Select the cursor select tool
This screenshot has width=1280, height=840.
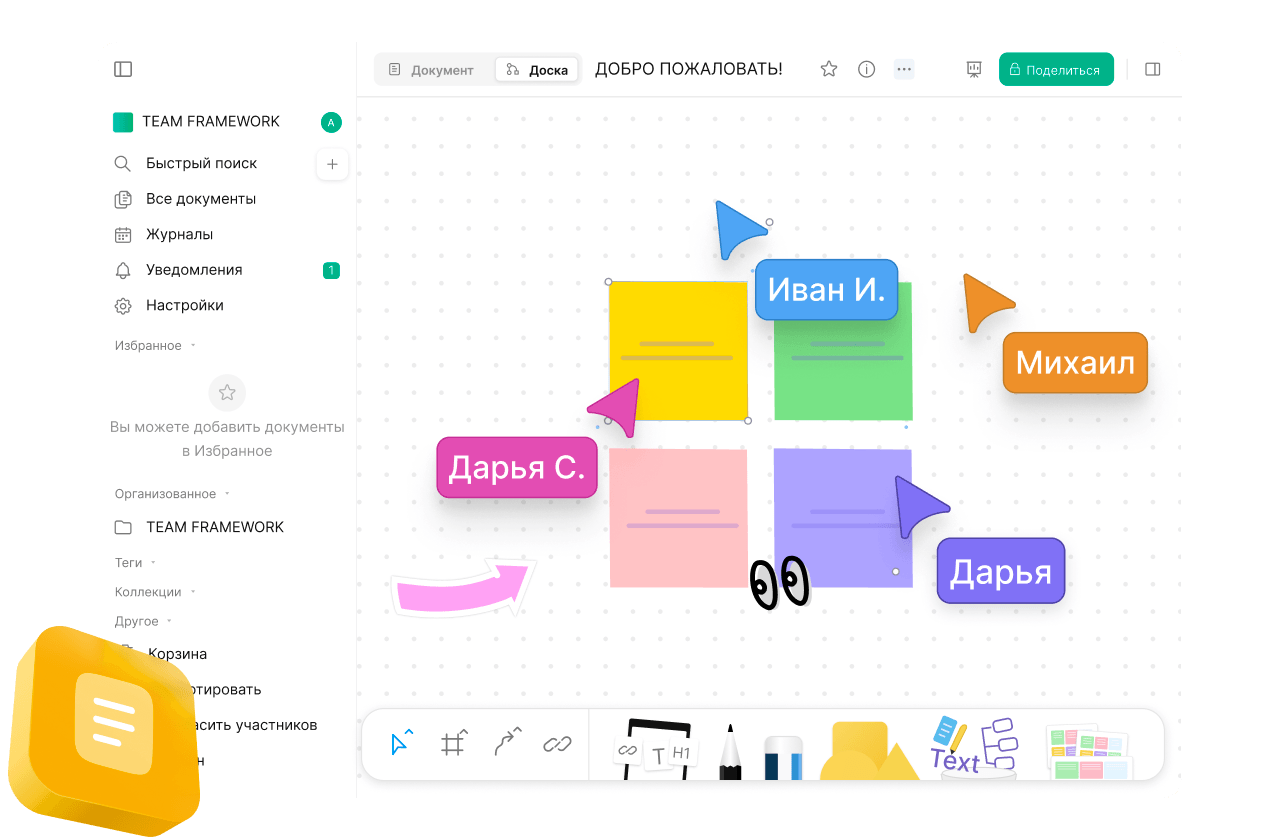(x=401, y=743)
